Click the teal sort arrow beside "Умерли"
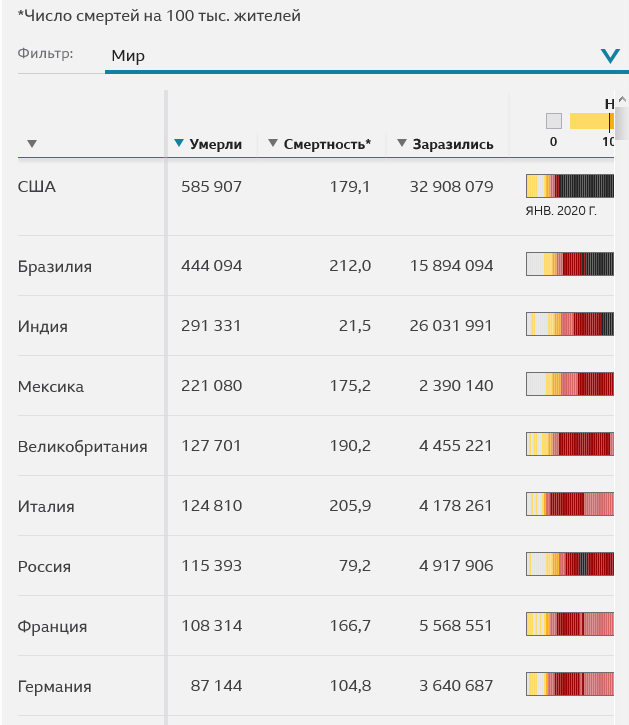The width and height of the screenshot is (629, 725). click(x=179, y=143)
